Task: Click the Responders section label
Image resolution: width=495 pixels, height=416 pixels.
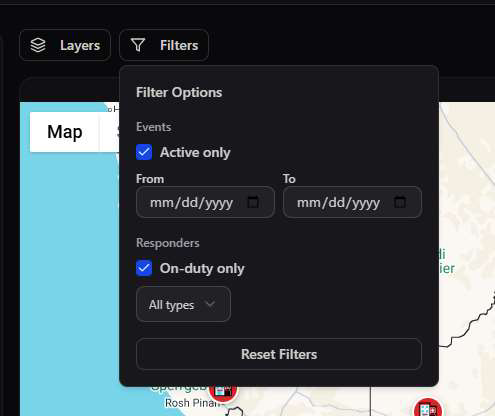Action: (168, 243)
